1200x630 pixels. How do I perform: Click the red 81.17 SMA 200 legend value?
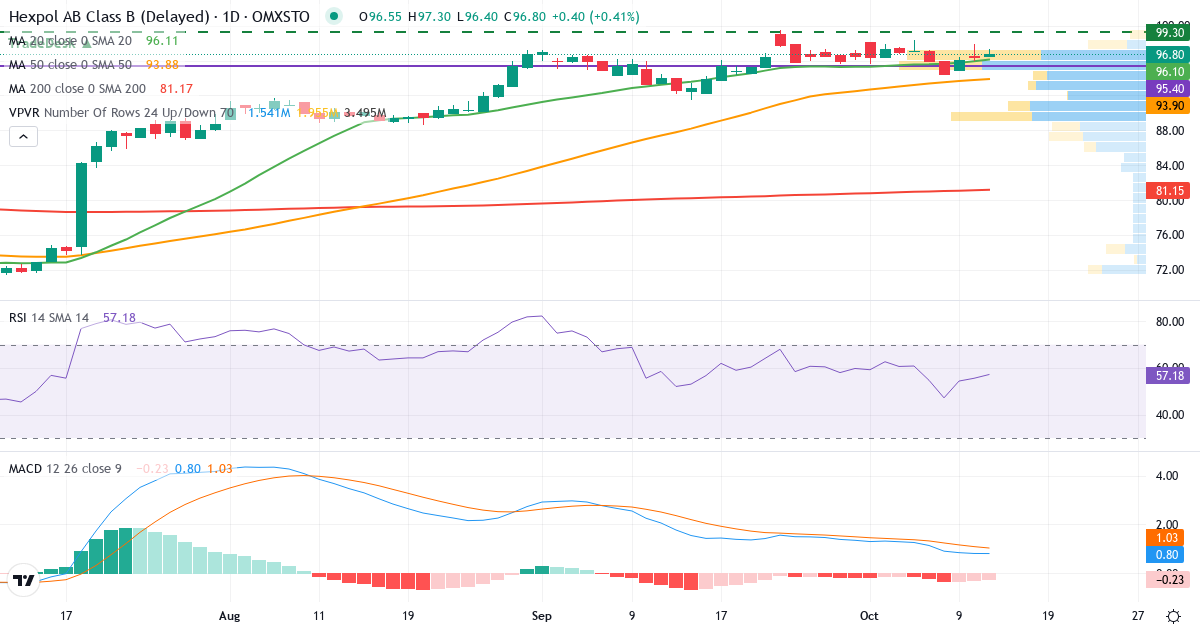(x=176, y=89)
